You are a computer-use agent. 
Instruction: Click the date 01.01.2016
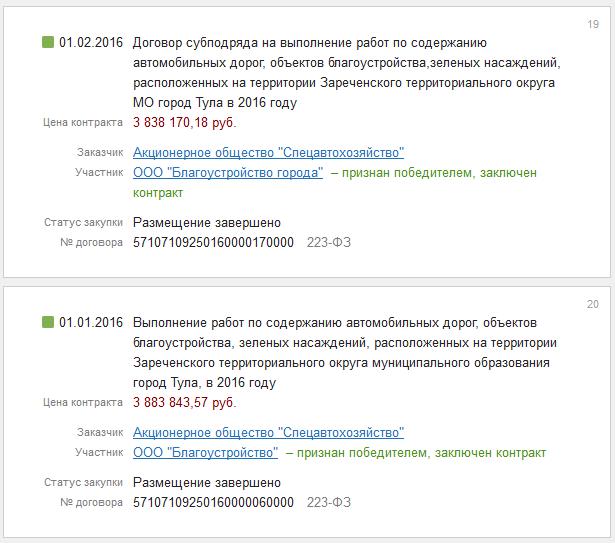click(x=91, y=322)
